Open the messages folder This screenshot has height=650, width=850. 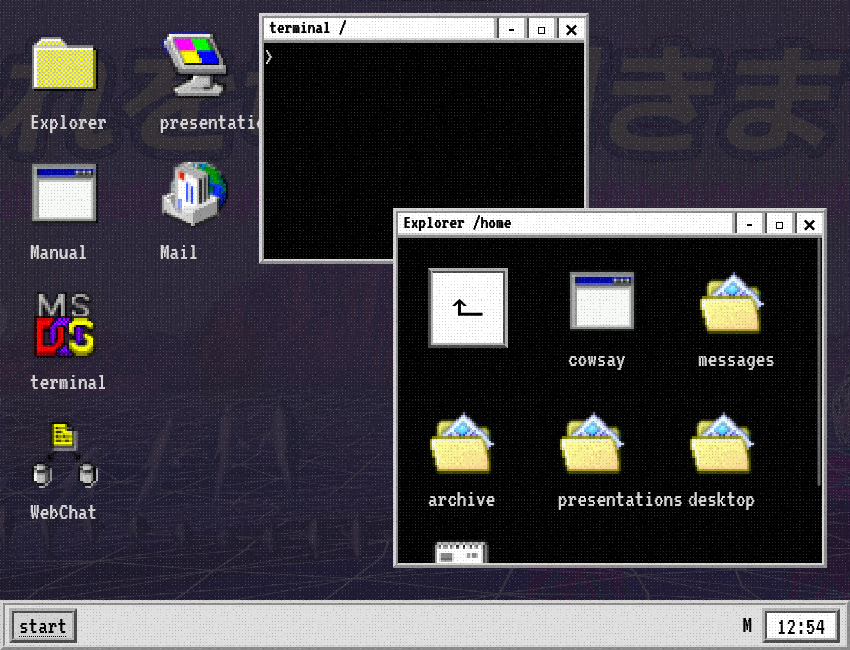[733, 305]
